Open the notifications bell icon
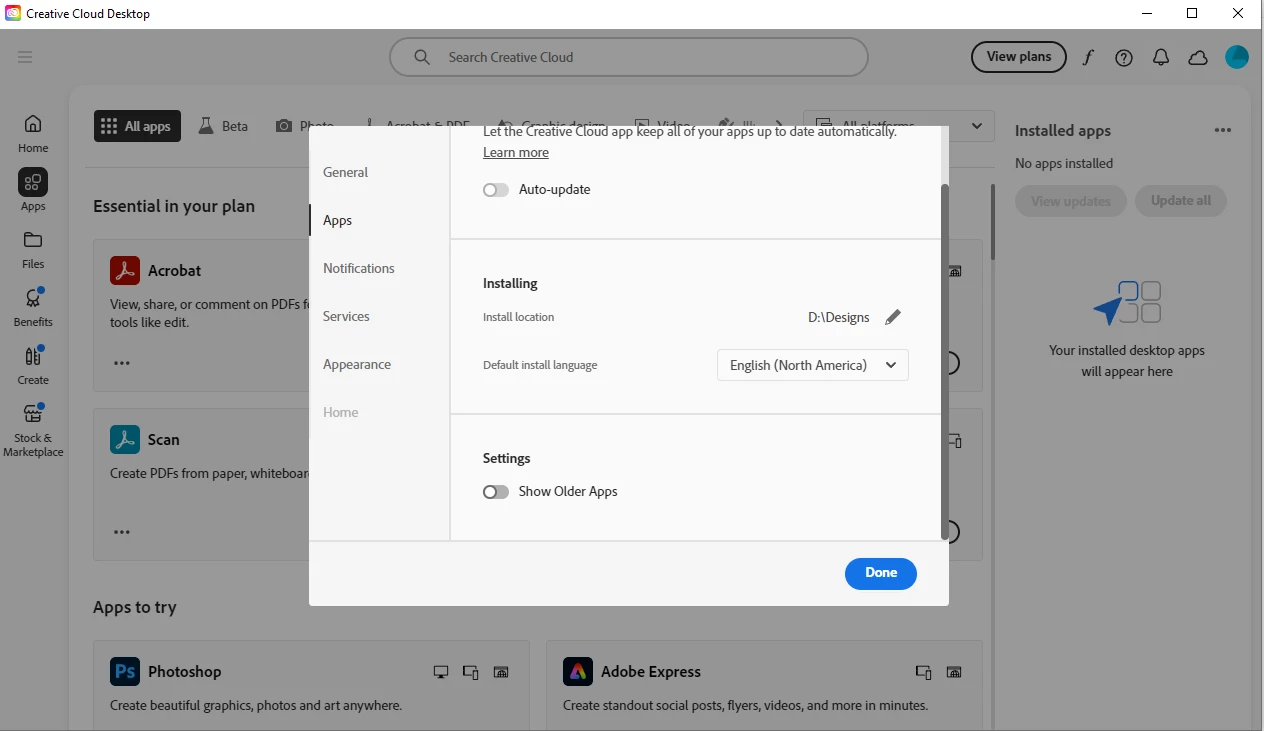 pos(1161,57)
